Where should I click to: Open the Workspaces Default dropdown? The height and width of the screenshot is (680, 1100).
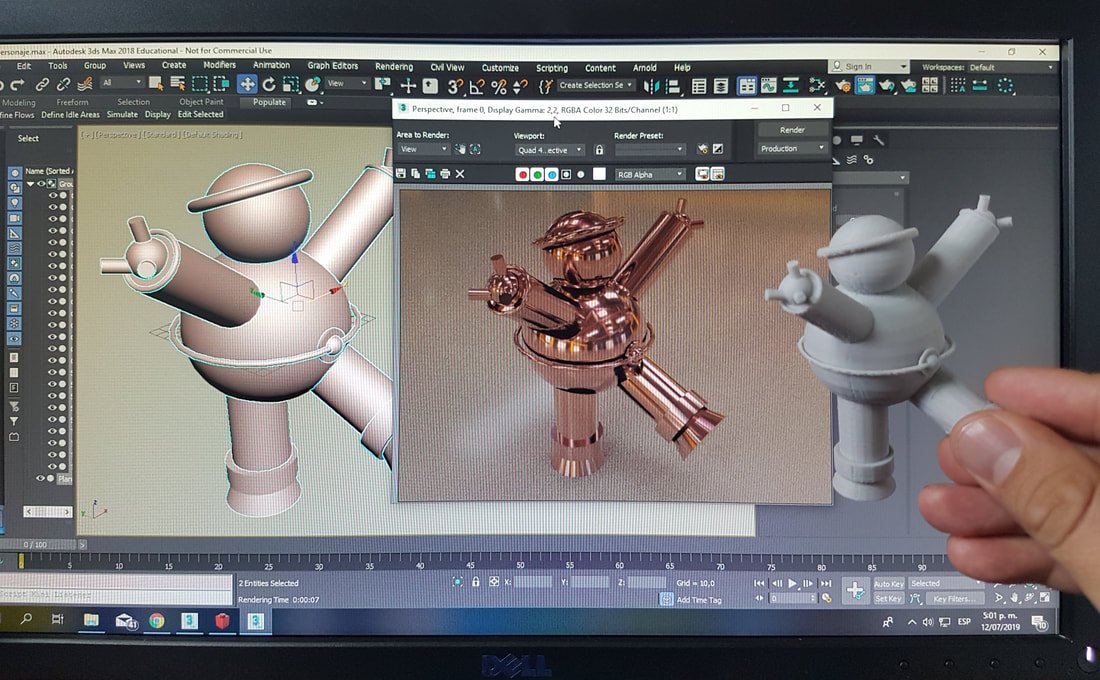1012,67
